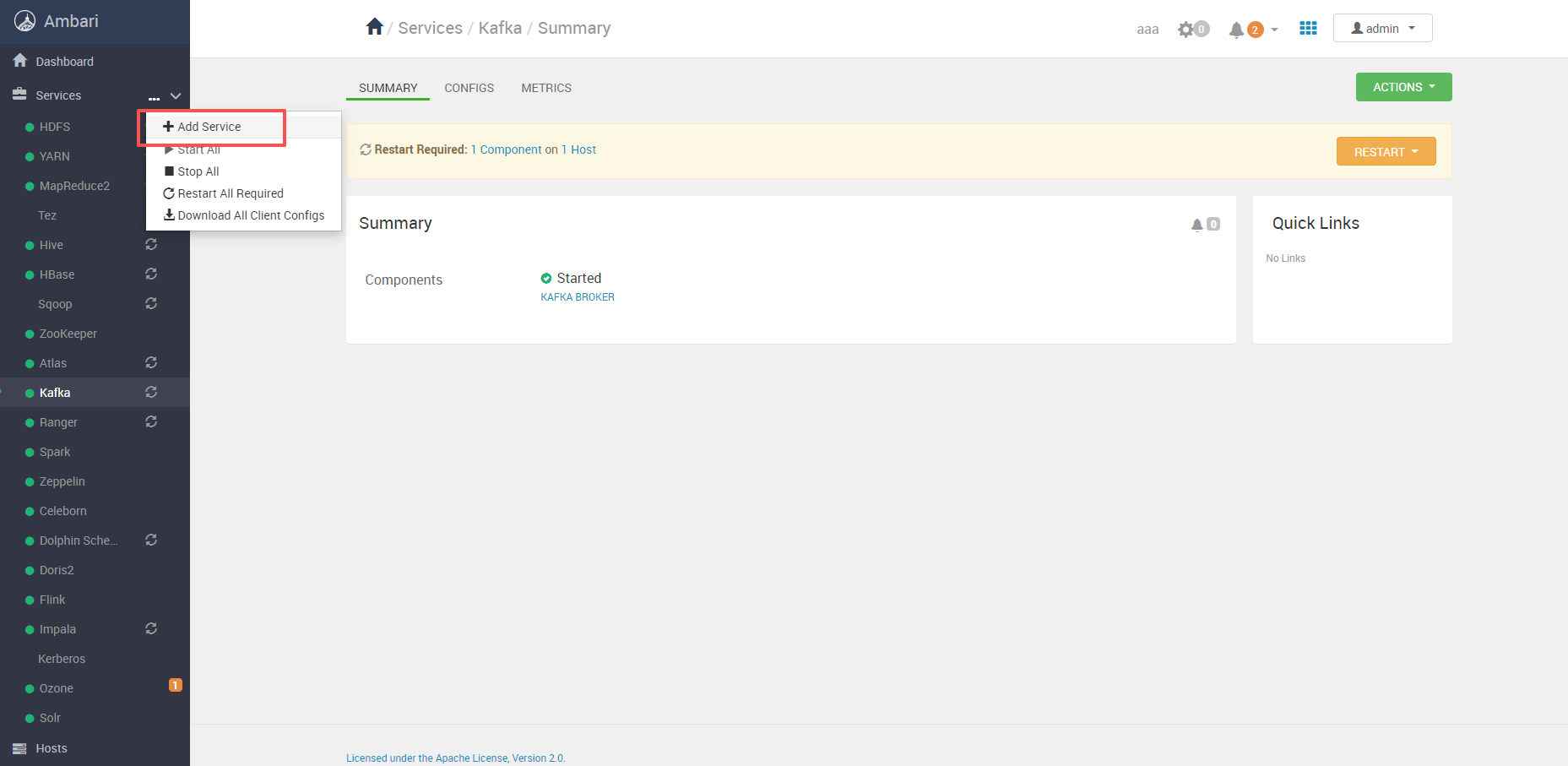
Task: Choose Add Service from the menu
Action: pyautogui.click(x=209, y=127)
